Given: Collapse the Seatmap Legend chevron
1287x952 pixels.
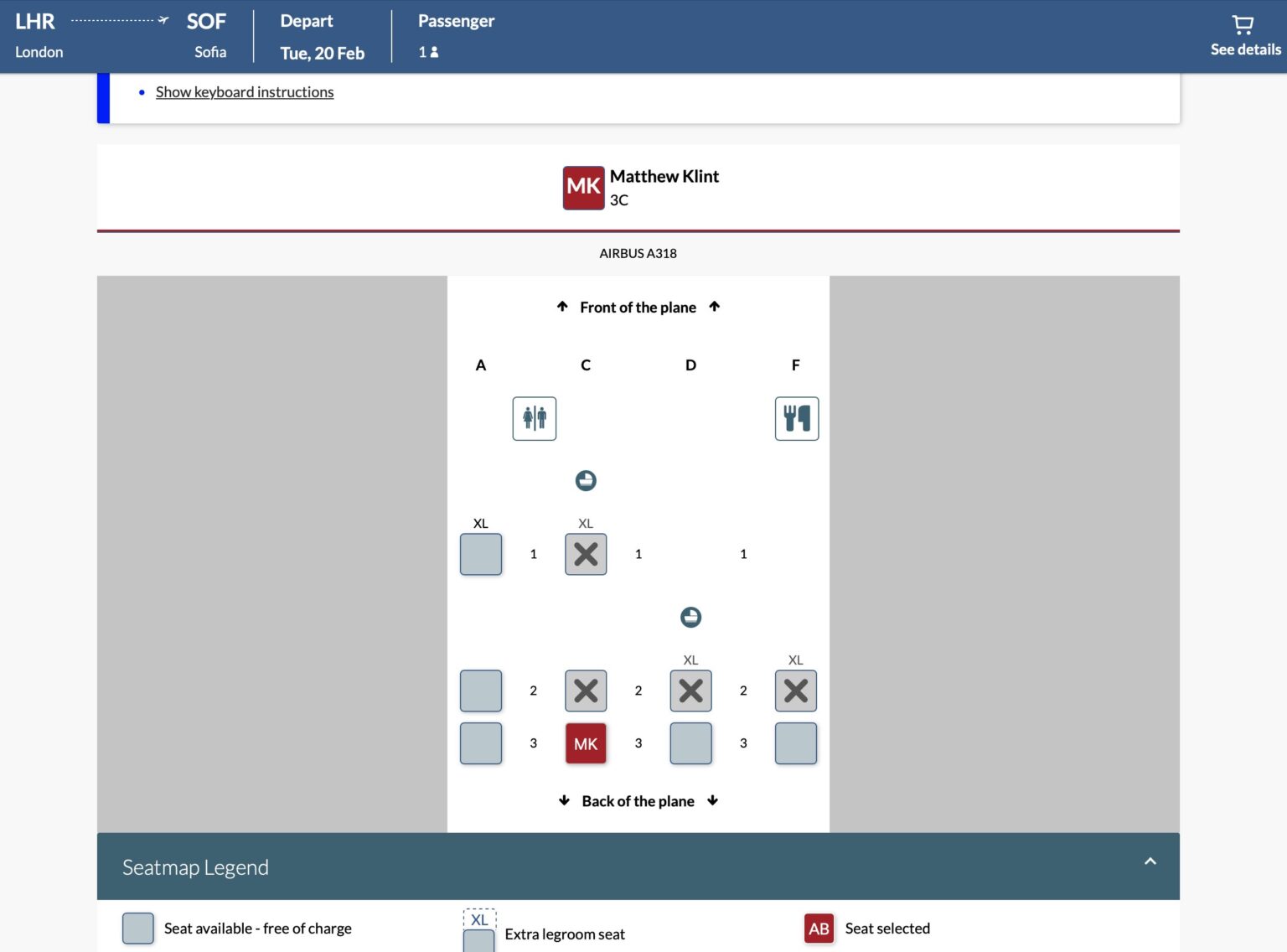Looking at the screenshot, I should 1150,861.
